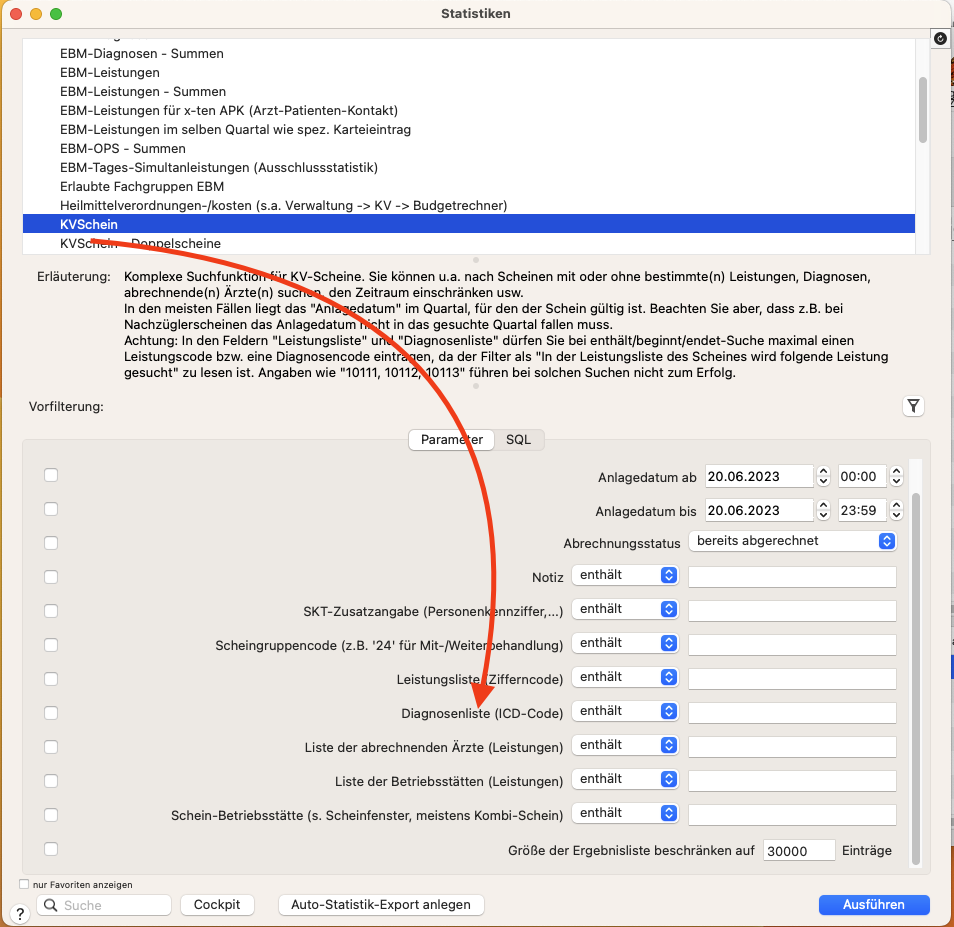The height and width of the screenshot is (927, 954).
Task: Enable the Anlagedatum ab checkbox
Action: click(51, 475)
